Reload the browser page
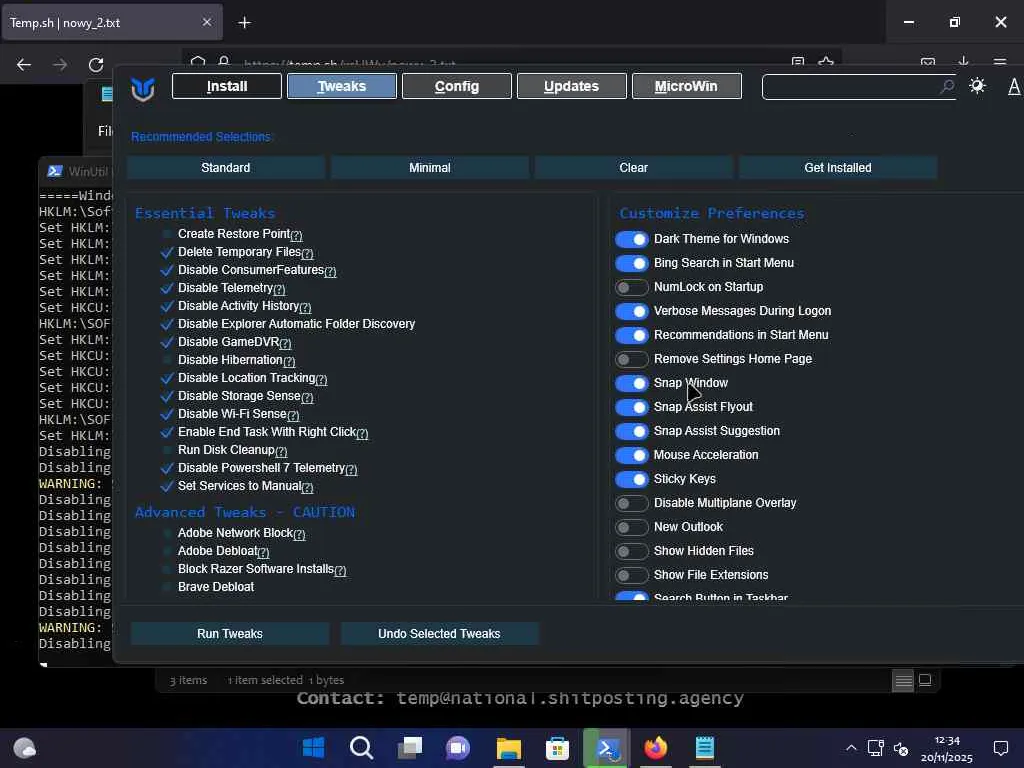This screenshot has height=768, width=1024. 96,65
